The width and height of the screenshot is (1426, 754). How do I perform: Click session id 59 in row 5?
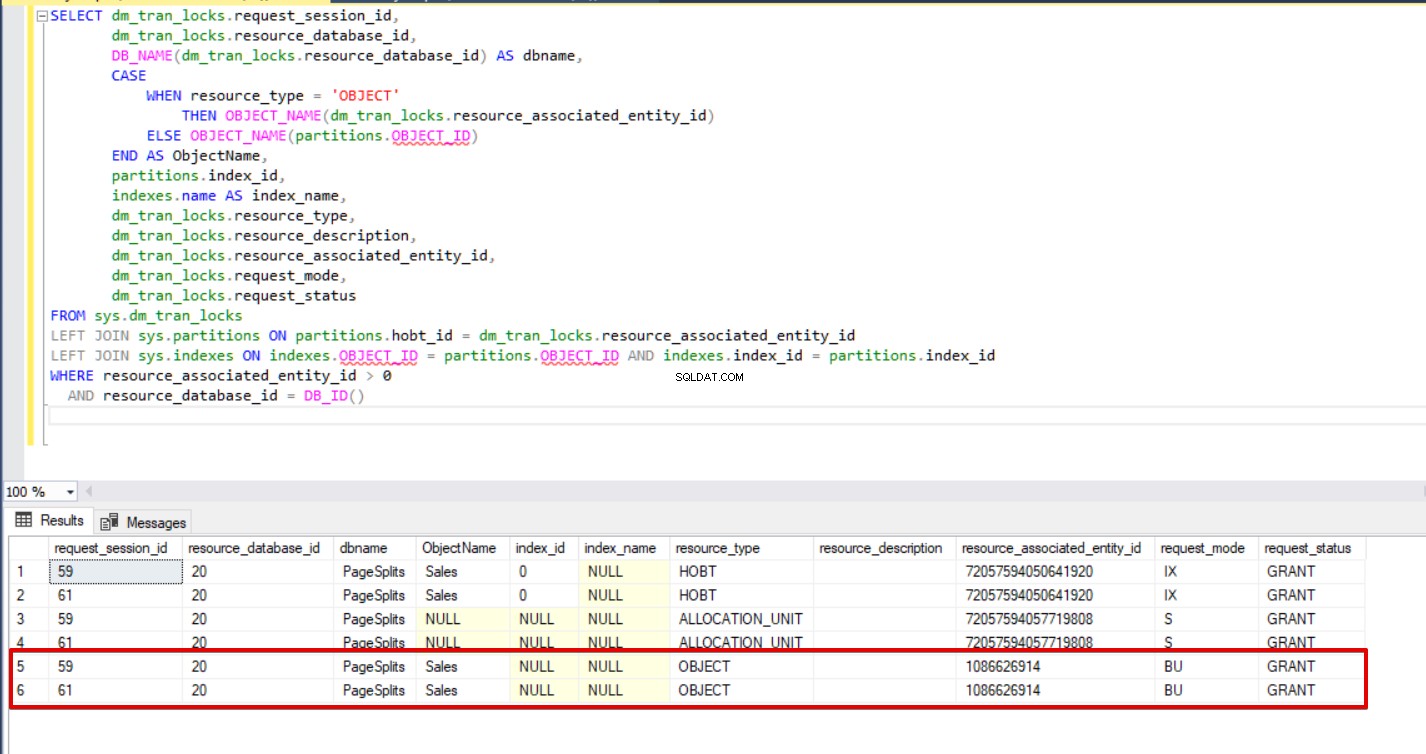116,666
